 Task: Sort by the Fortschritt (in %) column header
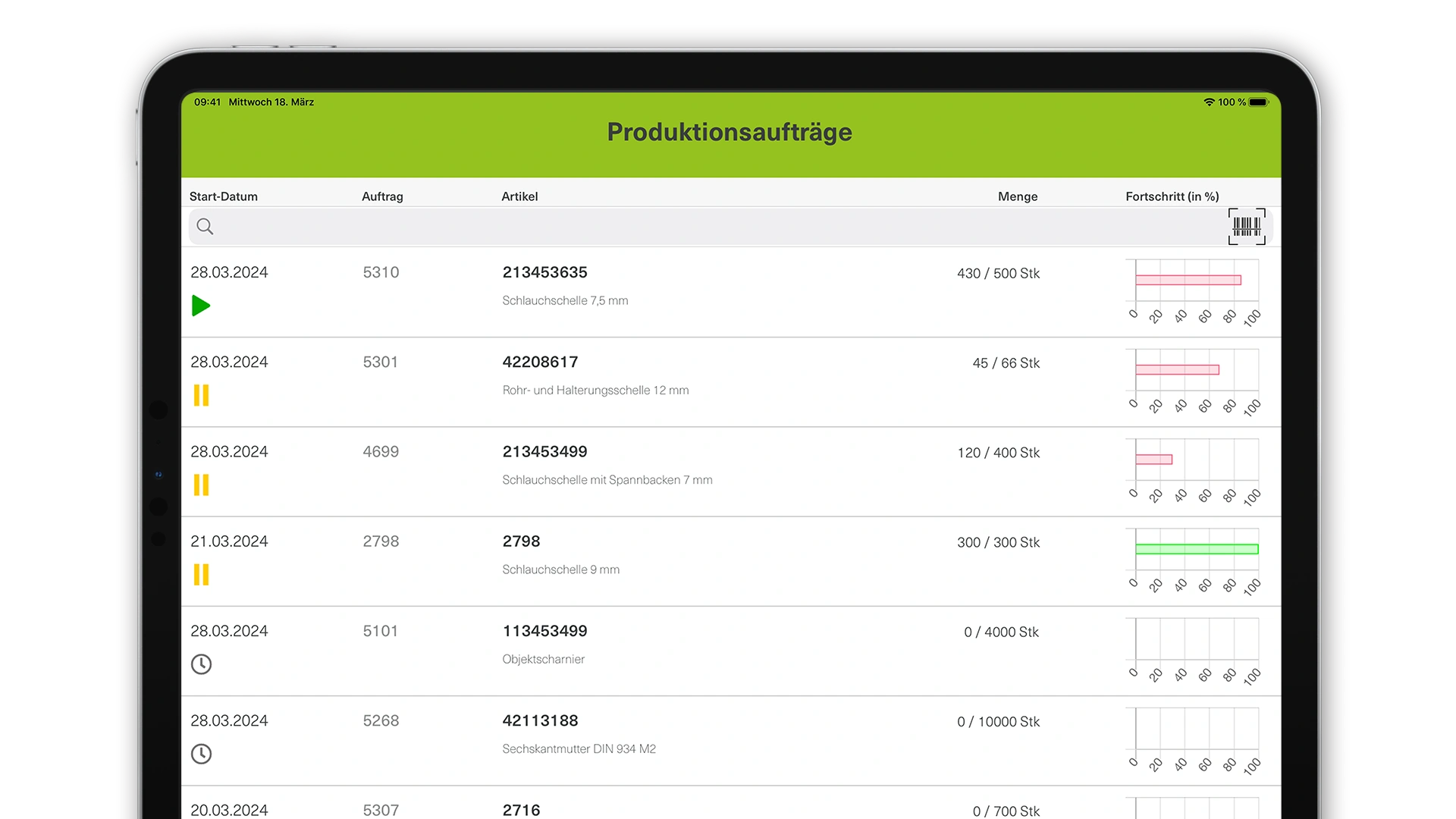pos(1172,196)
